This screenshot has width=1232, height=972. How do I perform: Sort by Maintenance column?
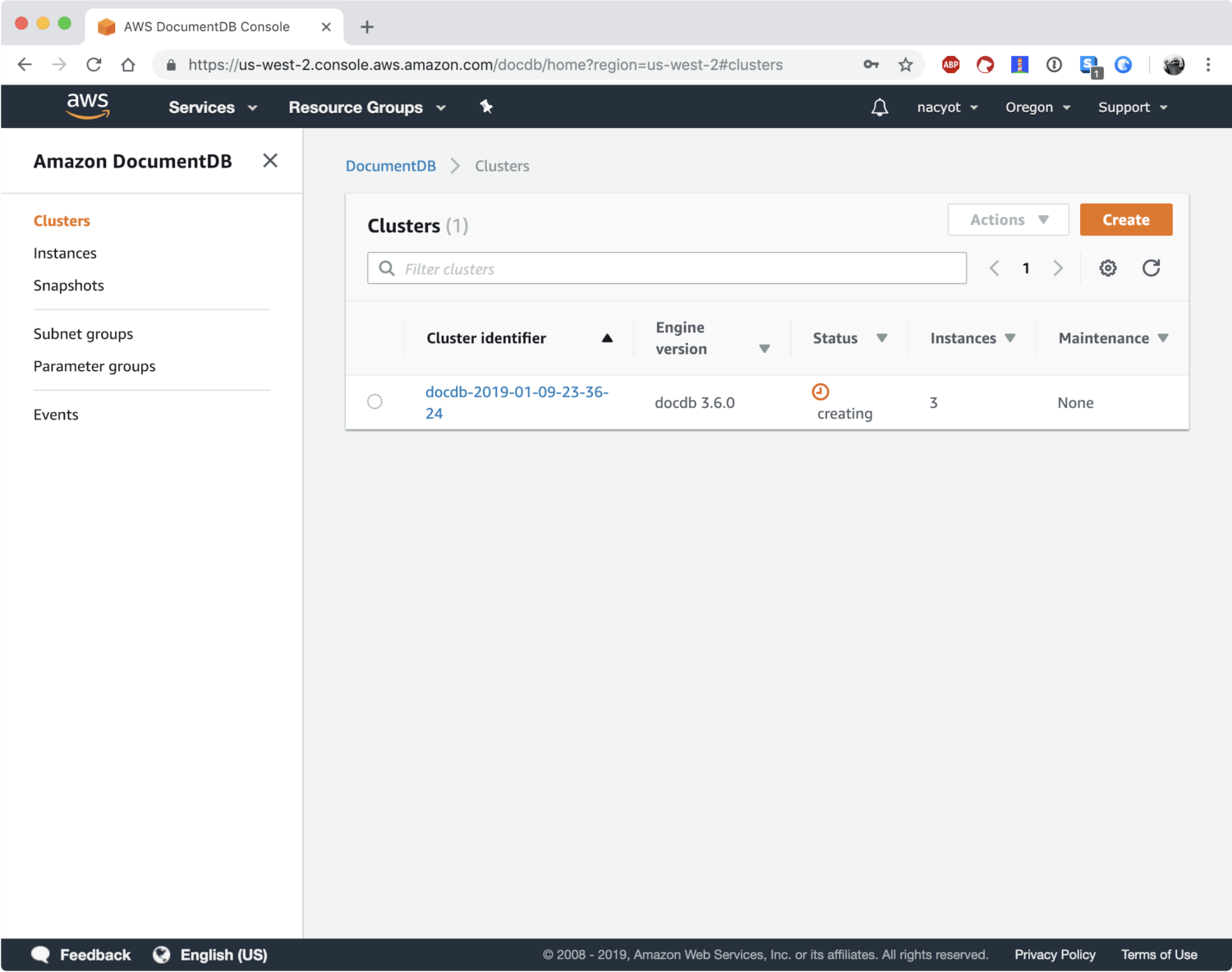coord(1114,338)
